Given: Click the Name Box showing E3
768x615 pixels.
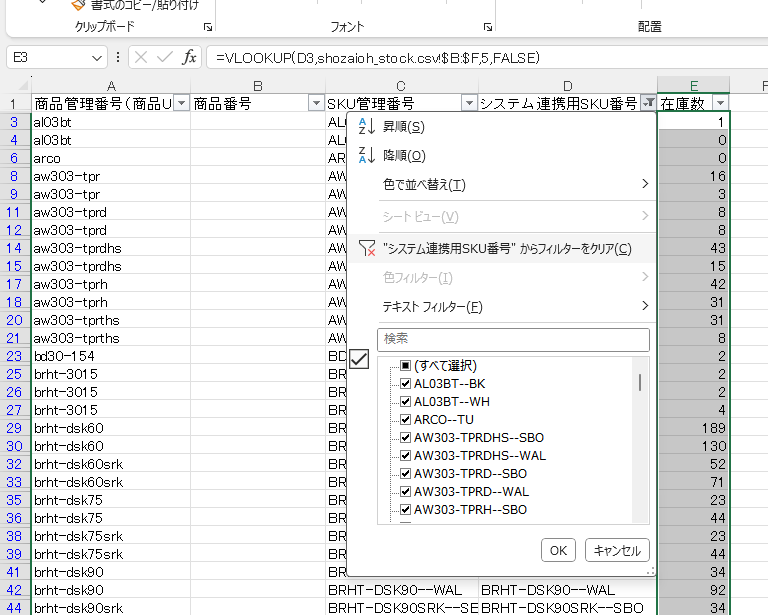Looking at the screenshot, I should coord(49,58).
